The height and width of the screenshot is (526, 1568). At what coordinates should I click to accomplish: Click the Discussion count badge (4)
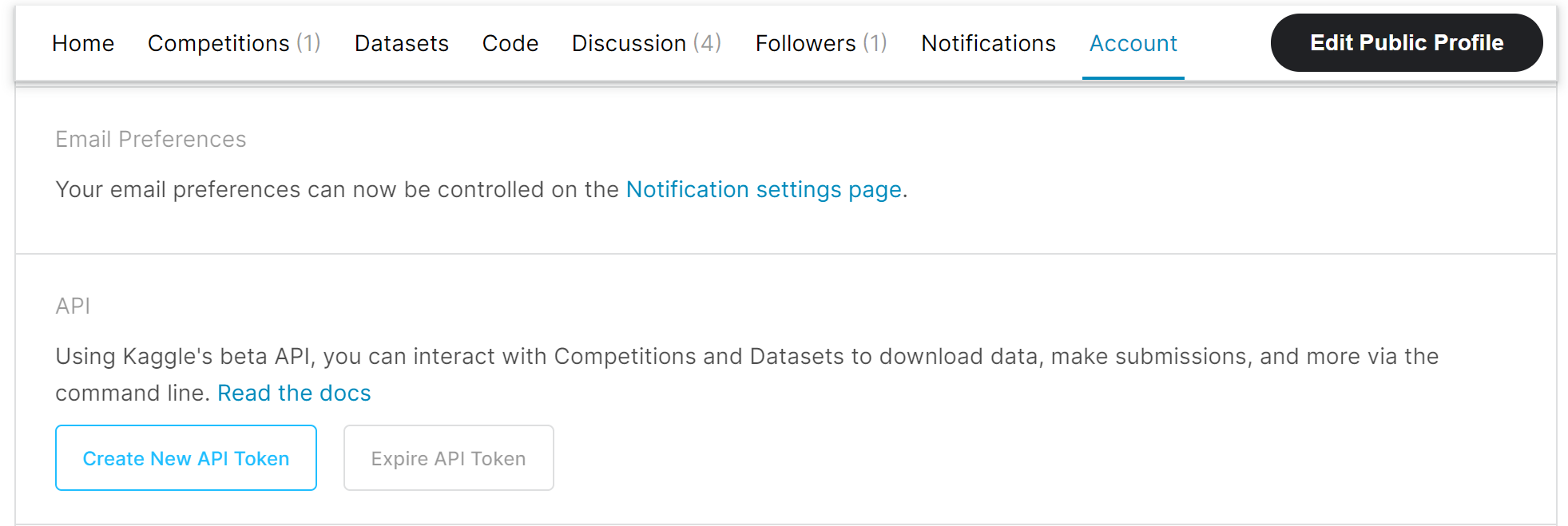[x=707, y=43]
